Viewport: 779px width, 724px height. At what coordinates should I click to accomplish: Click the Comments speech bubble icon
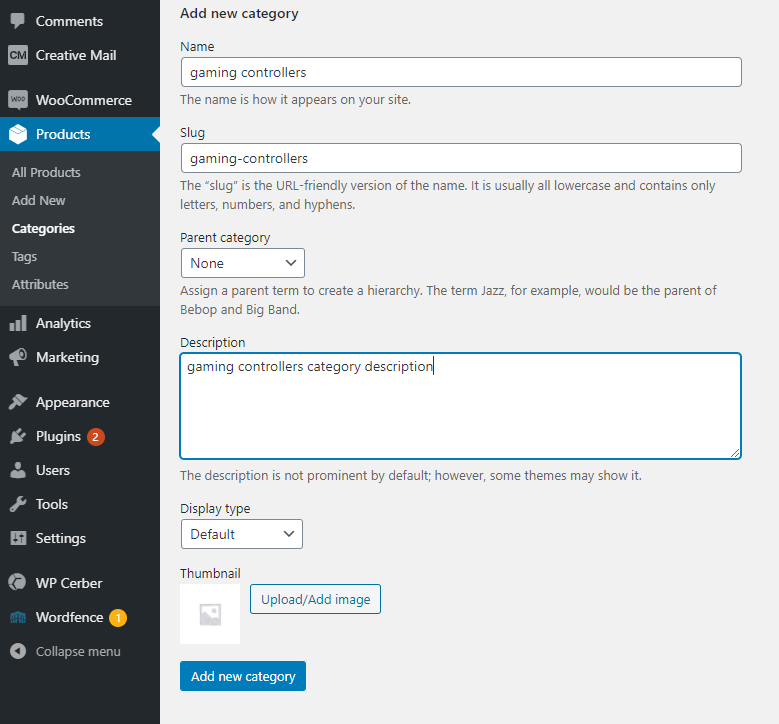pos(18,21)
